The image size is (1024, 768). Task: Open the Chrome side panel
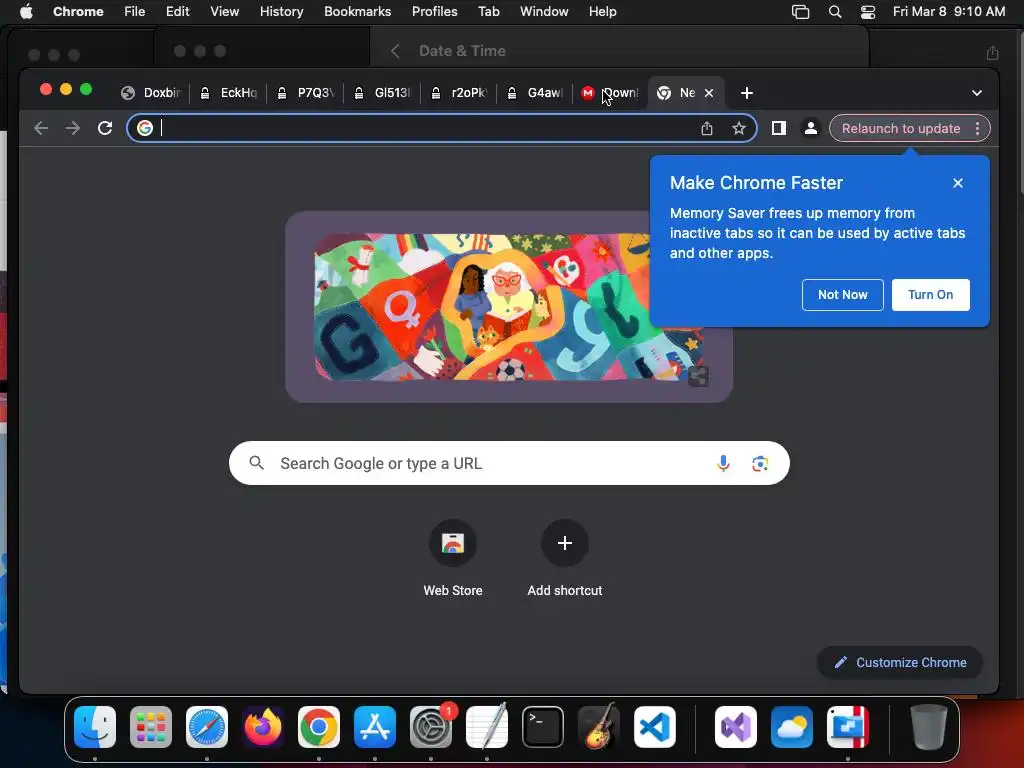pos(778,128)
